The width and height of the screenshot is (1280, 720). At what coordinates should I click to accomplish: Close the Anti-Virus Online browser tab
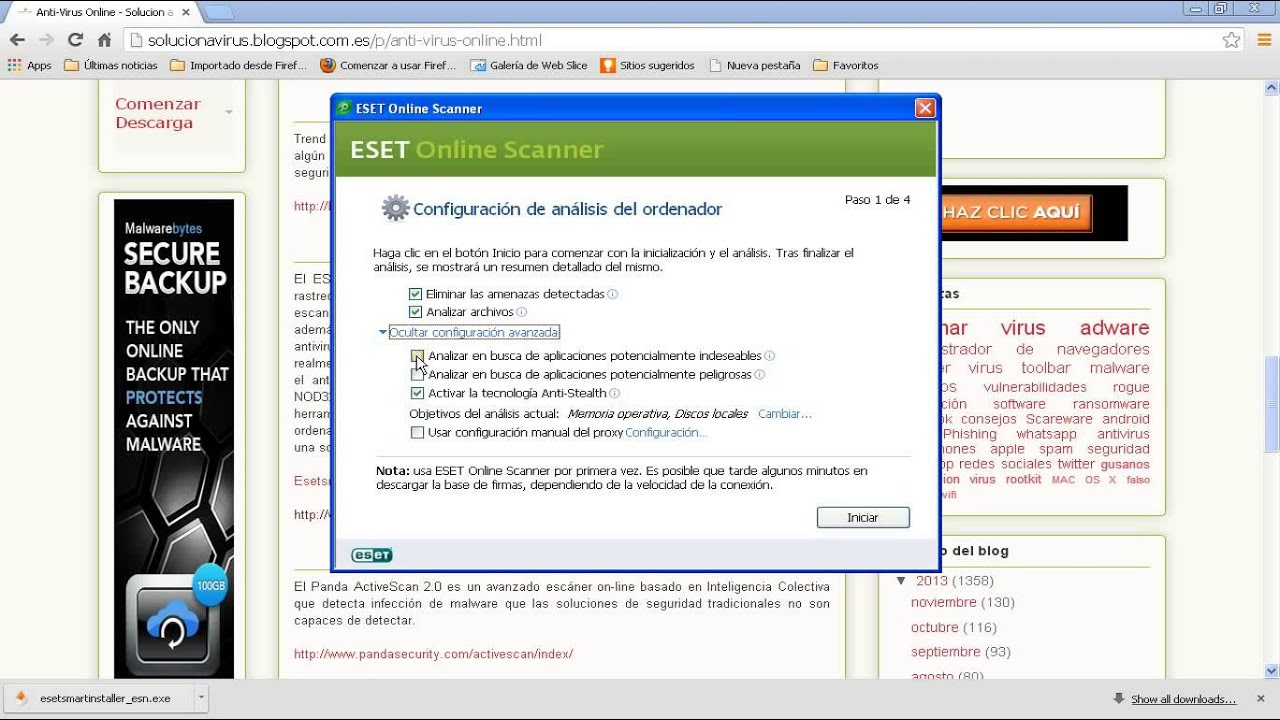(185, 12)
